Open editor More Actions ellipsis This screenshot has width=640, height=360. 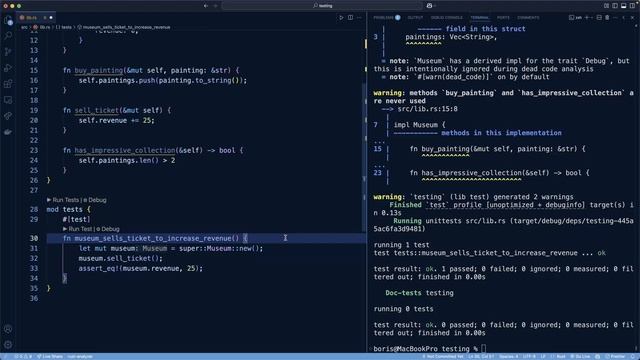(359, 18)
